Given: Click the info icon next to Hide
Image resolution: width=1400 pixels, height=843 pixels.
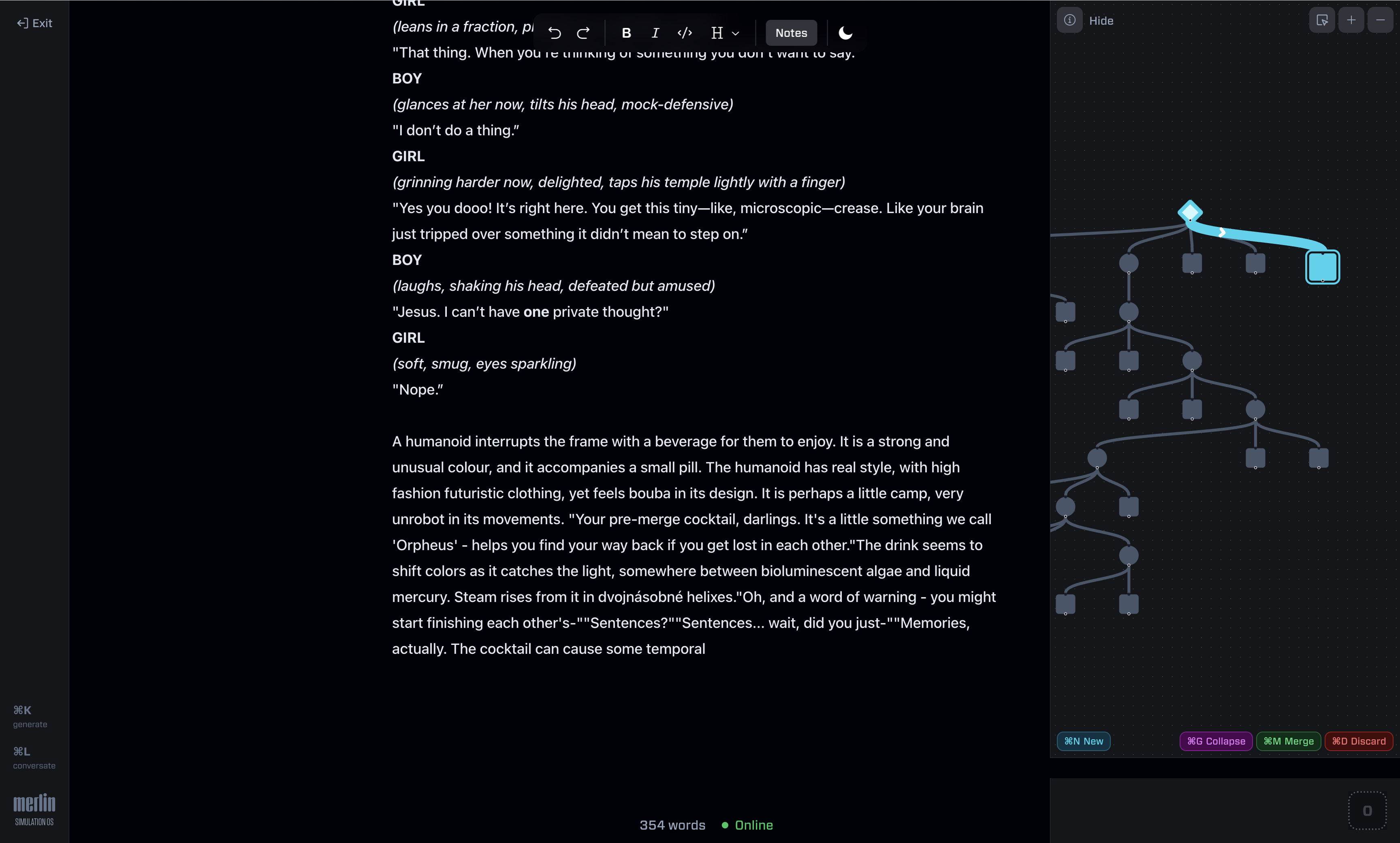Looking at the screenshot, I should [1069, 20].
